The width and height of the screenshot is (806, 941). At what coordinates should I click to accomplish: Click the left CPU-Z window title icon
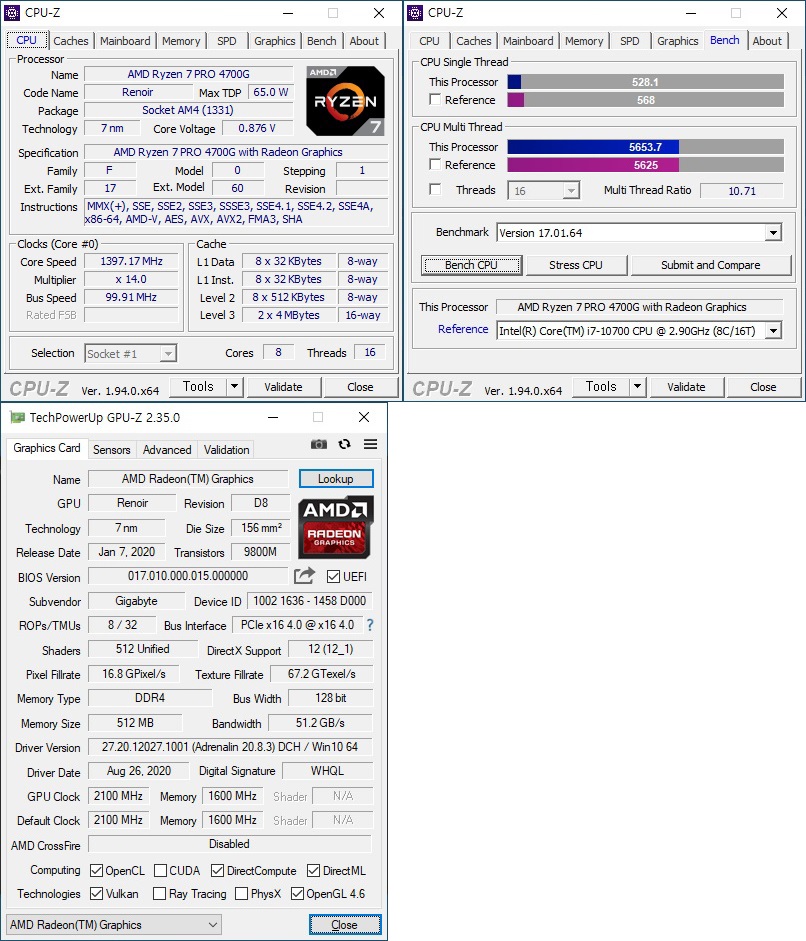12,13
